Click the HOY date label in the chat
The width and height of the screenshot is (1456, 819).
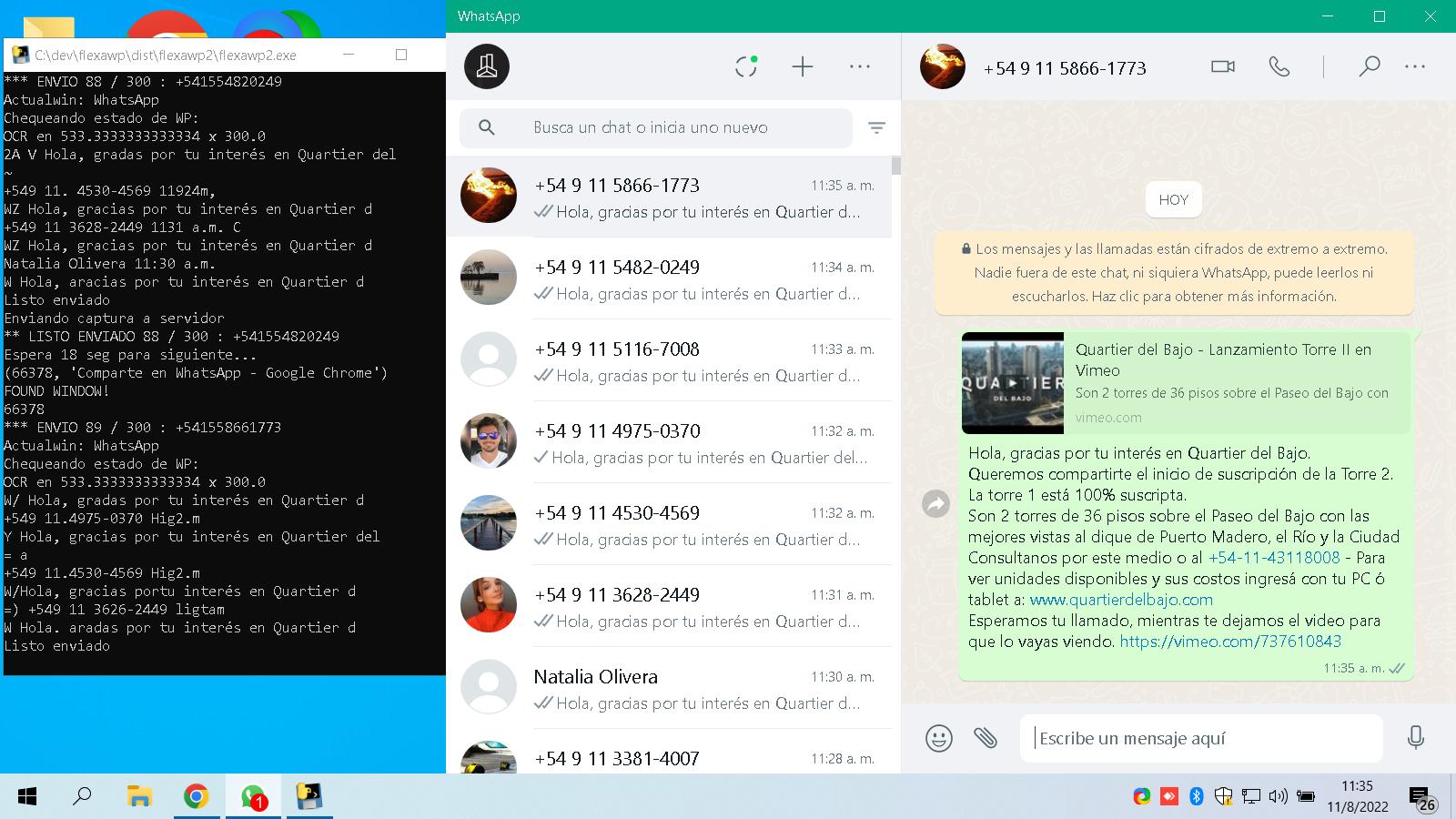[1174, 200]
